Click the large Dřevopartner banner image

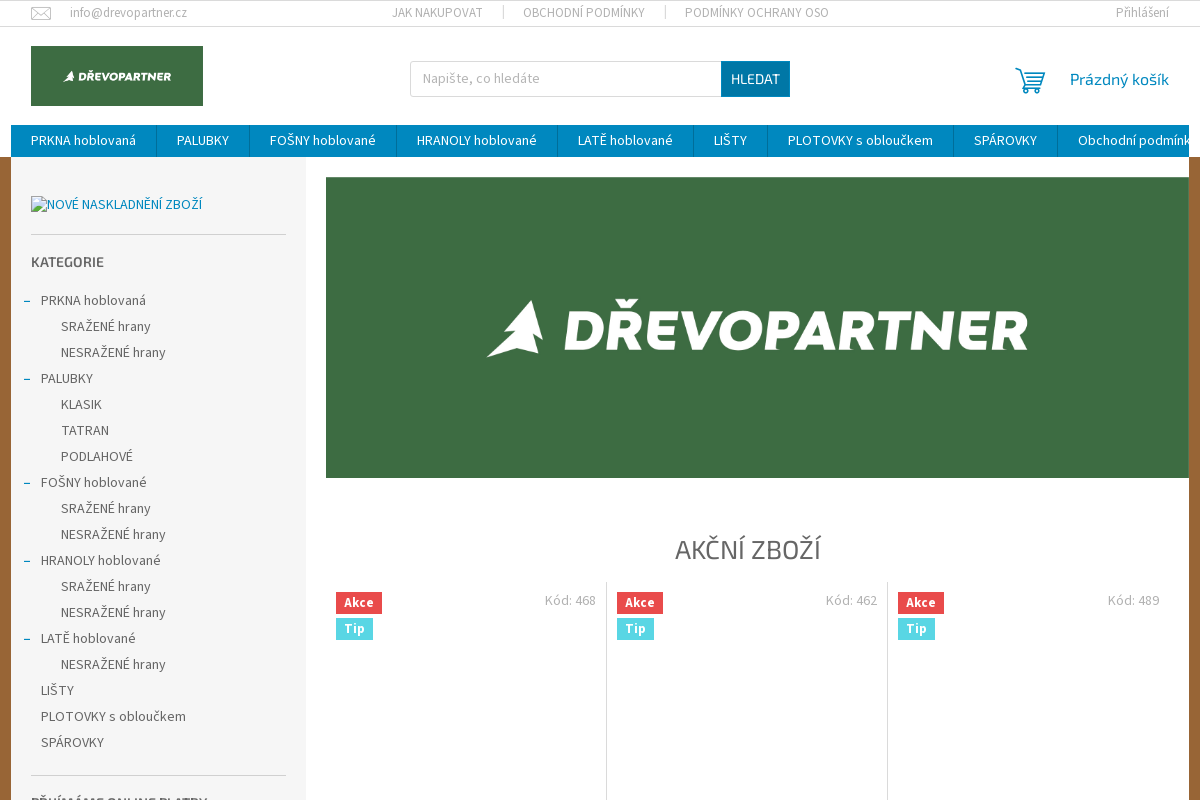tap(757, 328)
